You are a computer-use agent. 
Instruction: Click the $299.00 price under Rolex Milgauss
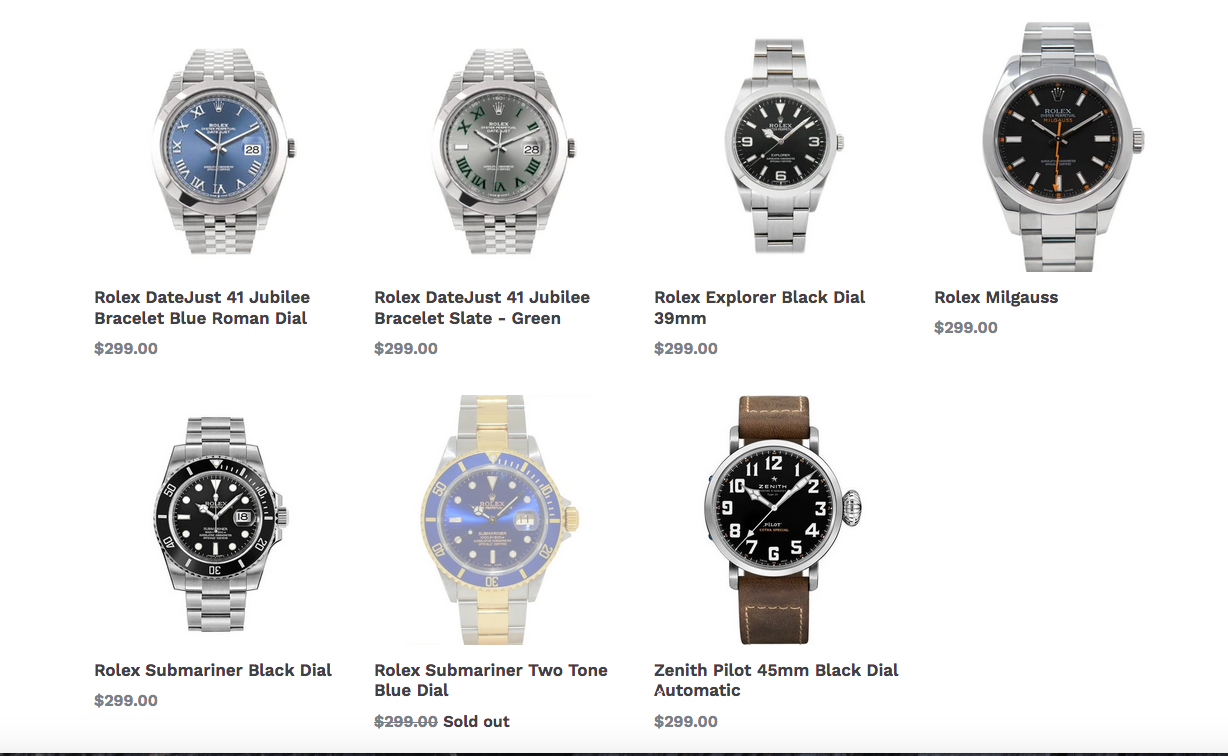click(x=966, y=327)
